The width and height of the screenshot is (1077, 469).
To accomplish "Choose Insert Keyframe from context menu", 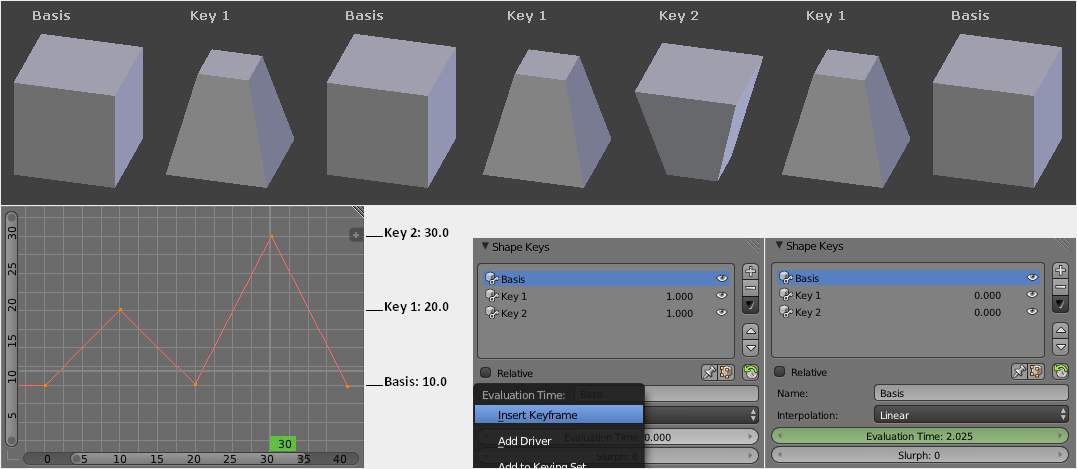I will 558,415.
